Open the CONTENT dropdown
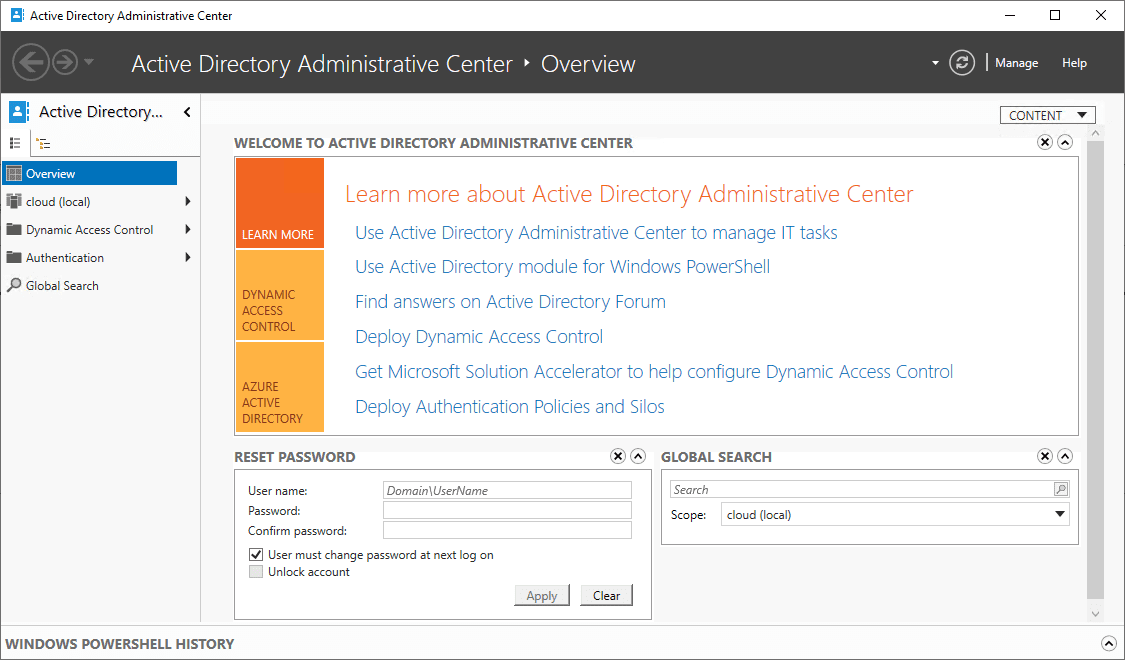This screenshot has width=1125, height=660. point(1047,115)
